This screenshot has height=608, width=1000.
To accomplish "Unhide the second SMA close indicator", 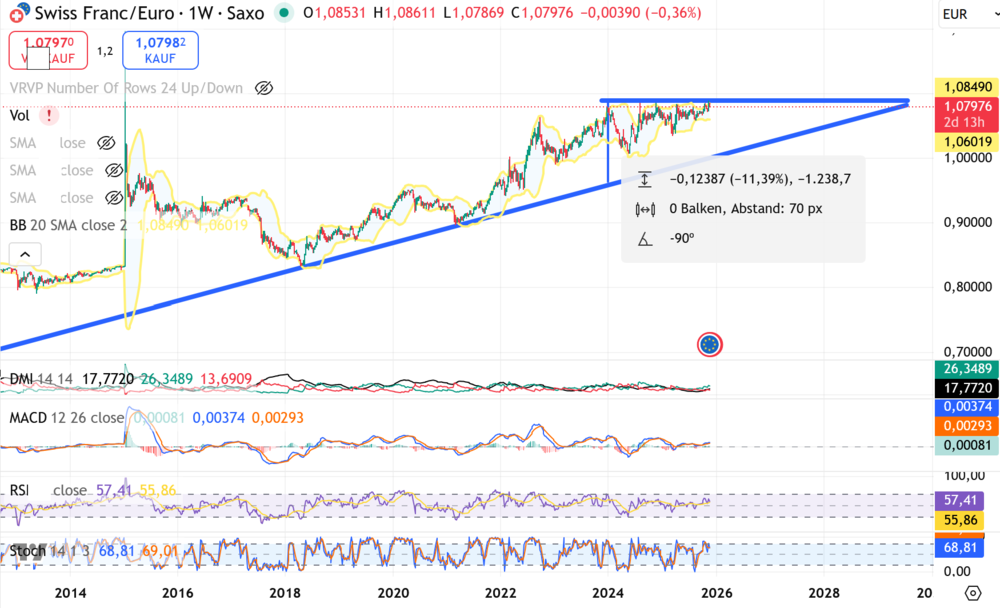I will pos(114,170).
